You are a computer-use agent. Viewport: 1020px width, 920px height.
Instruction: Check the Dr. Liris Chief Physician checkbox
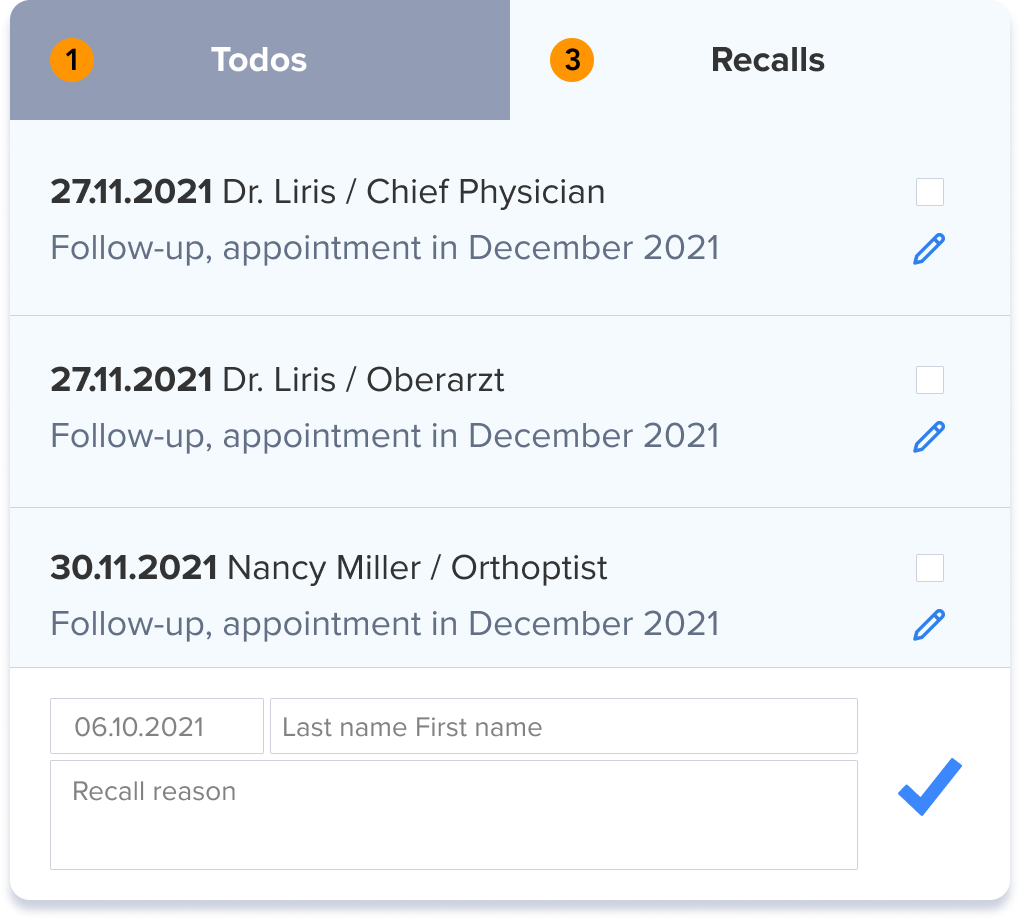click(x=930, y=192)
